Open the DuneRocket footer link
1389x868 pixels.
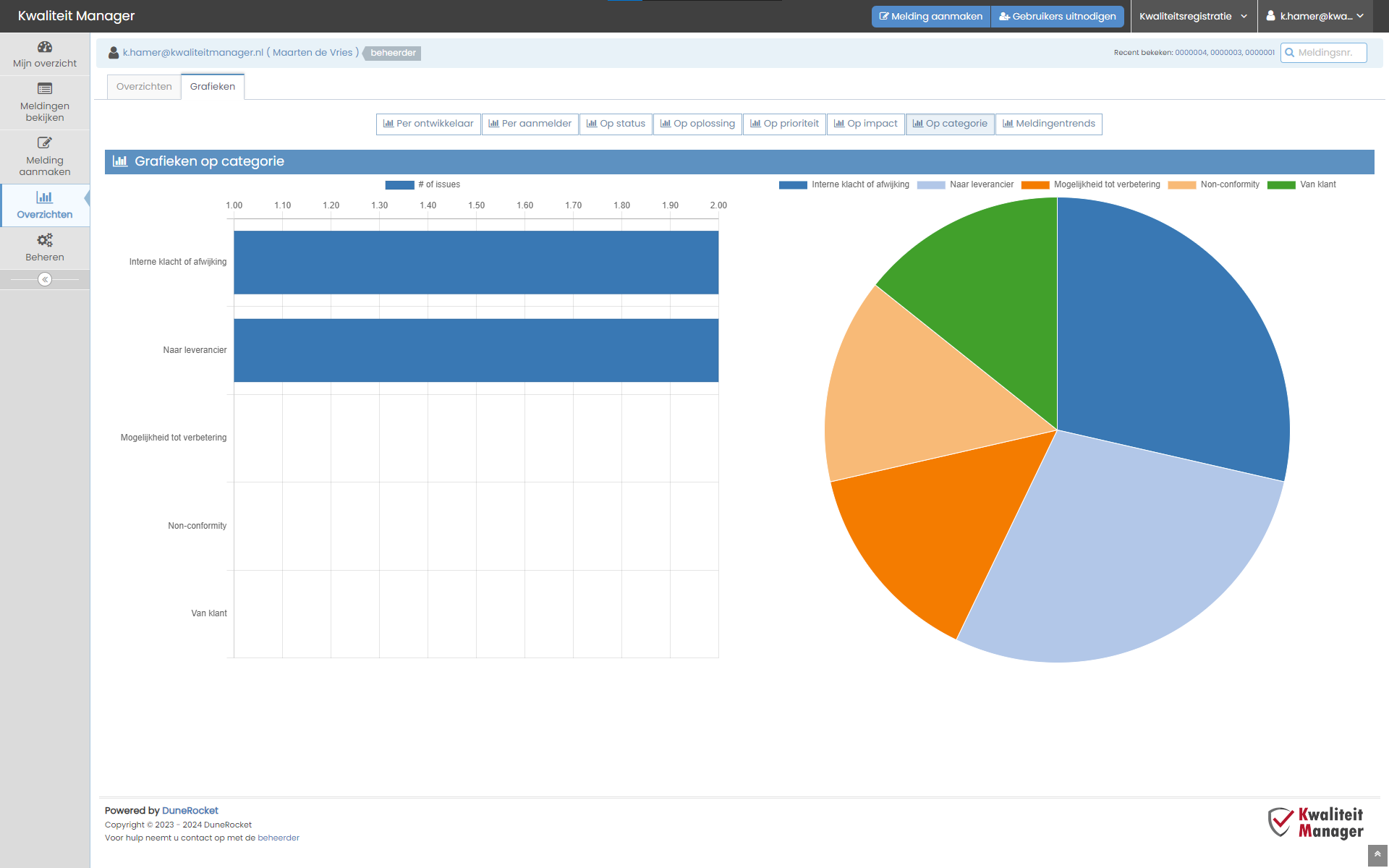coord(190,811)
